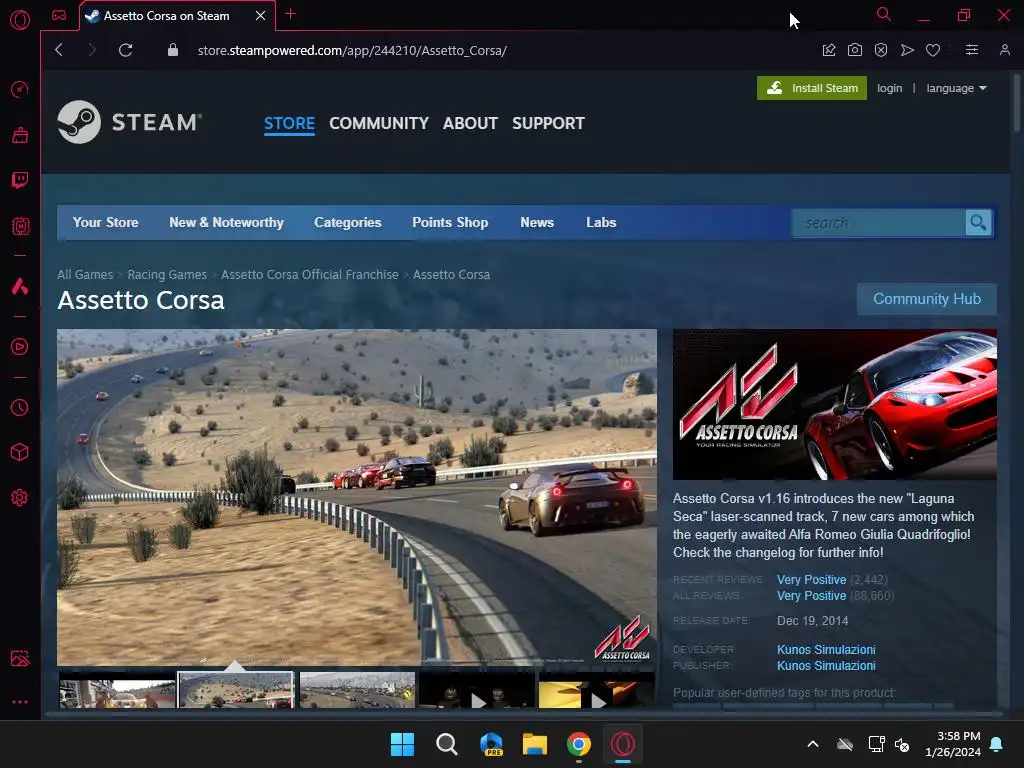The image size is (1024, 768).
Task: Reload the Steam page
Action: (x=125, y=50)
